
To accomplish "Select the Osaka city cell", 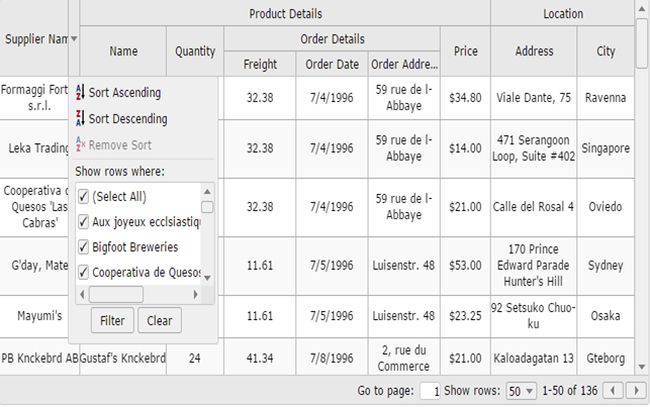I will tap(606, 316).
